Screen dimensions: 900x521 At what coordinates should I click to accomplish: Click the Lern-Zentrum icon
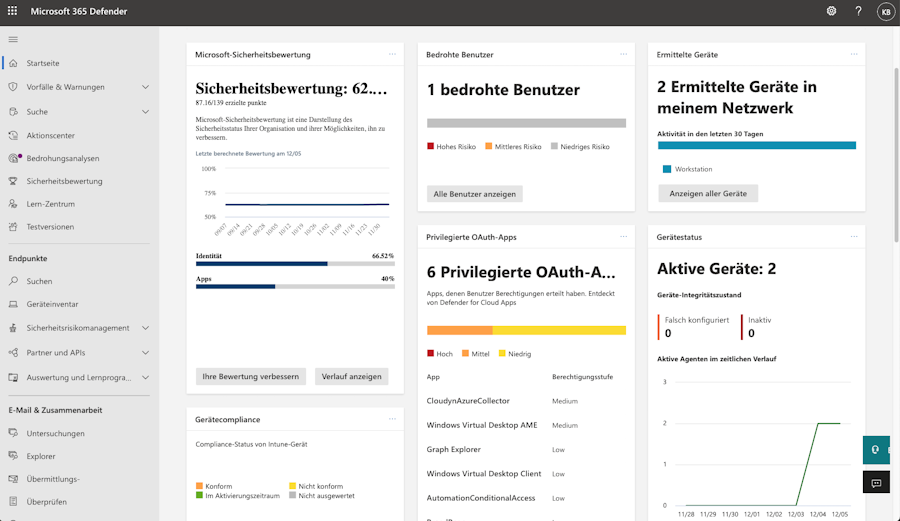point(13,204)
